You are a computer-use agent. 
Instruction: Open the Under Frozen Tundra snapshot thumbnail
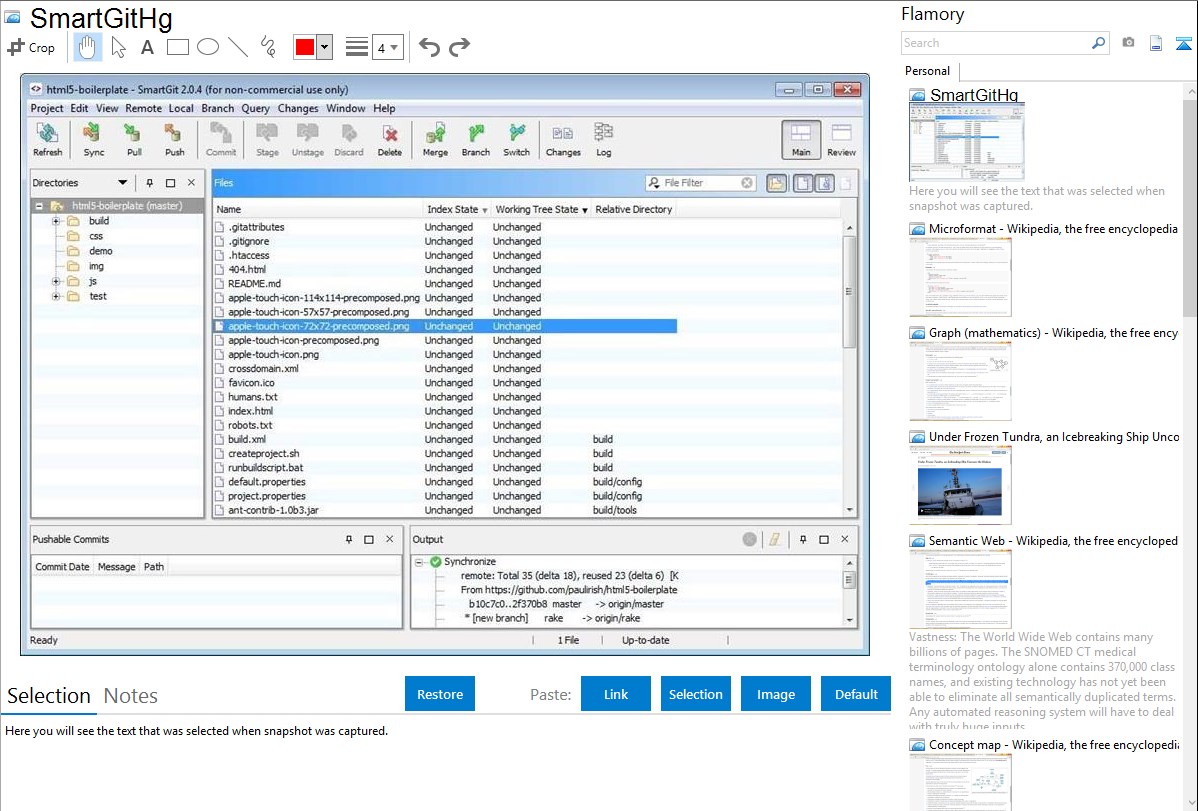pyautogui.click(x=960, y=485)
